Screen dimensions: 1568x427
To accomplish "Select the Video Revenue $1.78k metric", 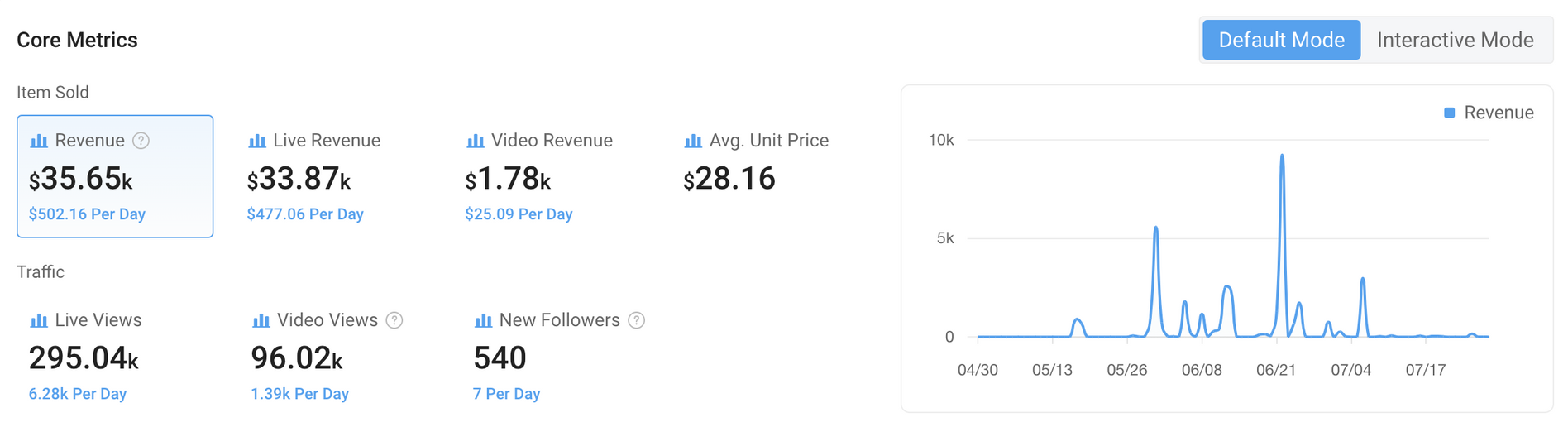I will pyautogui.click(x=508, y=179).
